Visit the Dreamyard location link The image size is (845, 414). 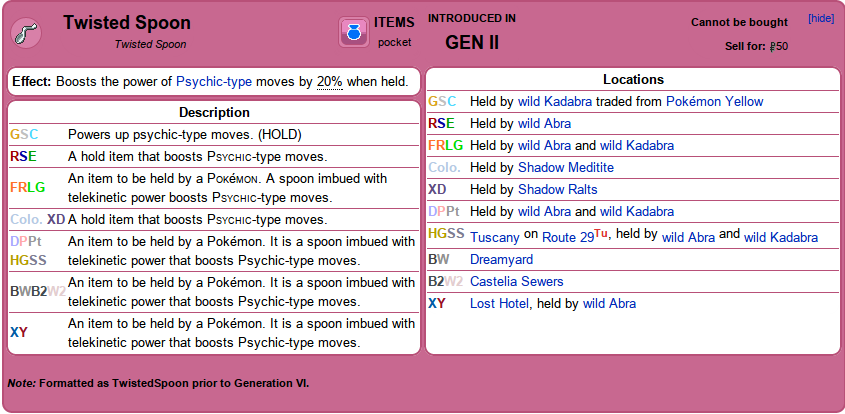[x=501, y=260]
